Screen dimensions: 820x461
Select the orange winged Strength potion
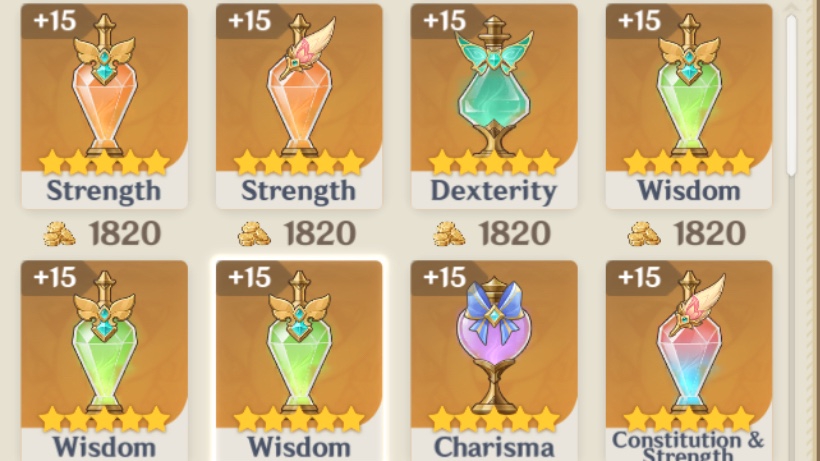[x=104, y=106]
